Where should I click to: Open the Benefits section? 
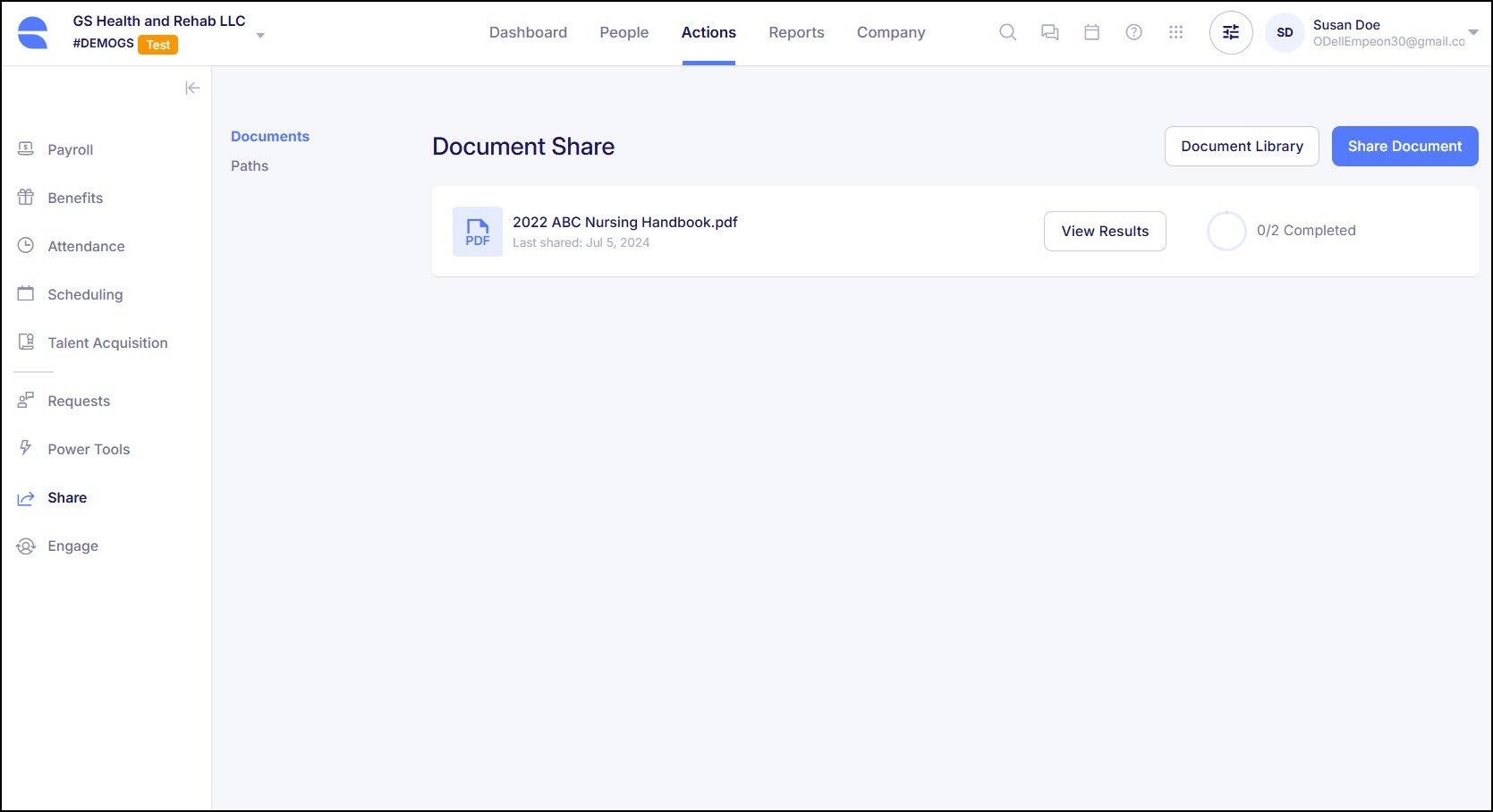[74, 198]
